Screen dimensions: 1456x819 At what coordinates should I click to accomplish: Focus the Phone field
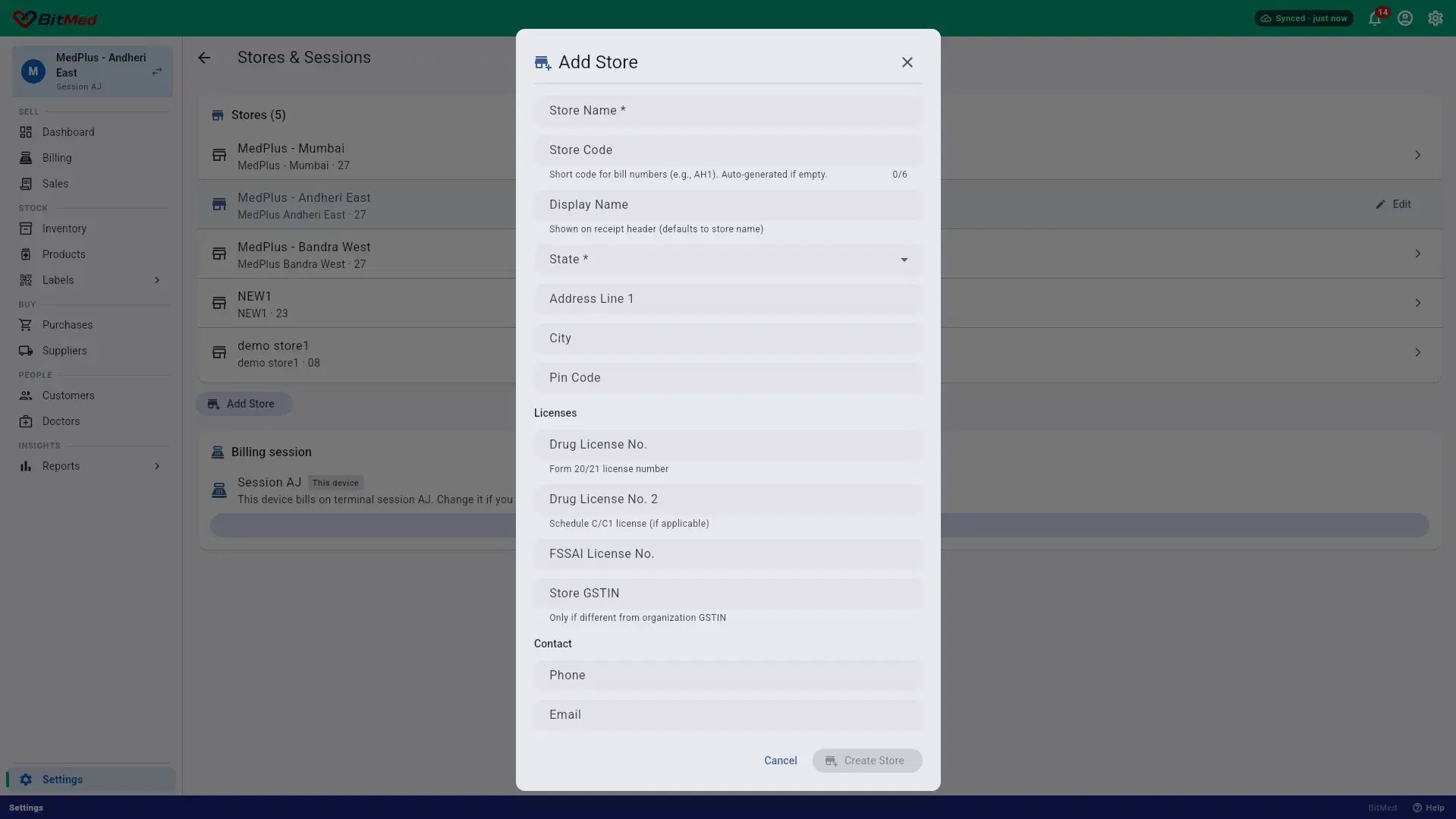coord(728,676)
